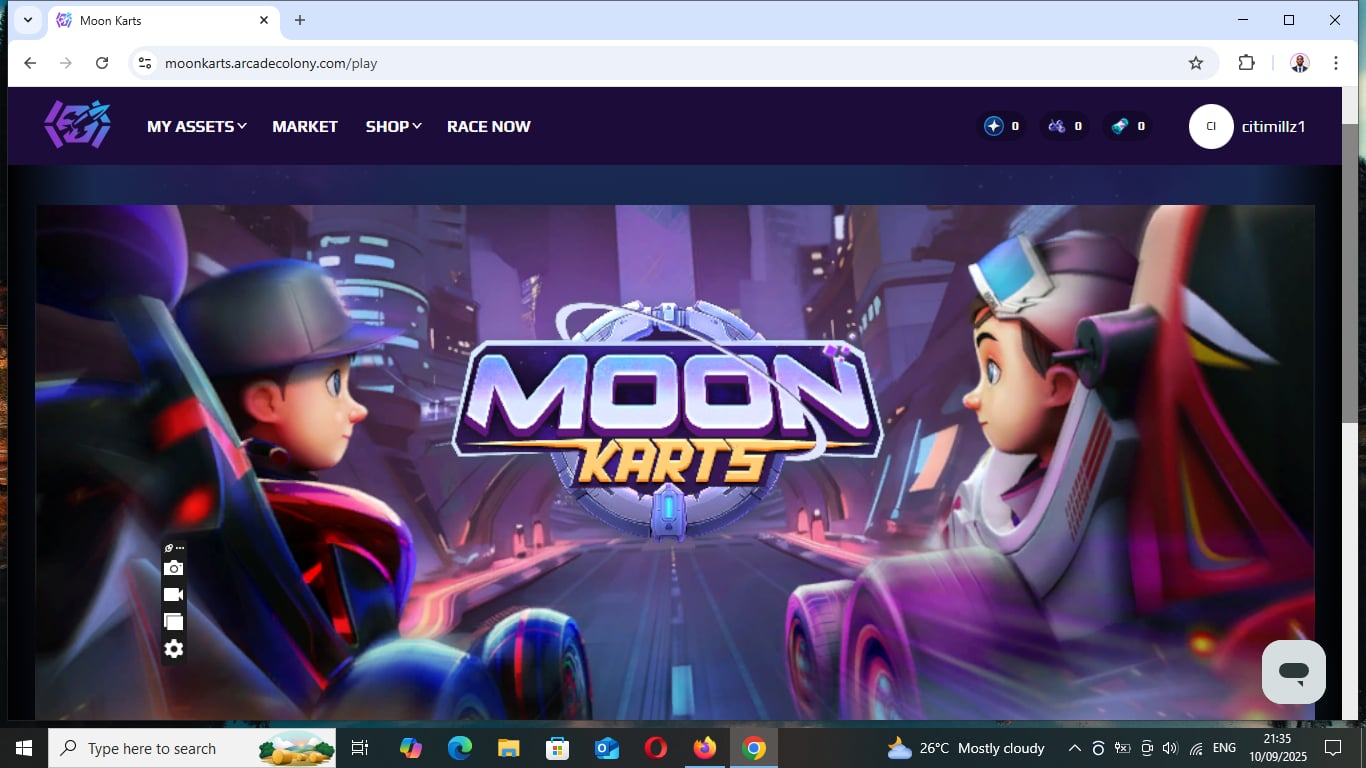Go to the MARKET page

click(x=305, y=126)
